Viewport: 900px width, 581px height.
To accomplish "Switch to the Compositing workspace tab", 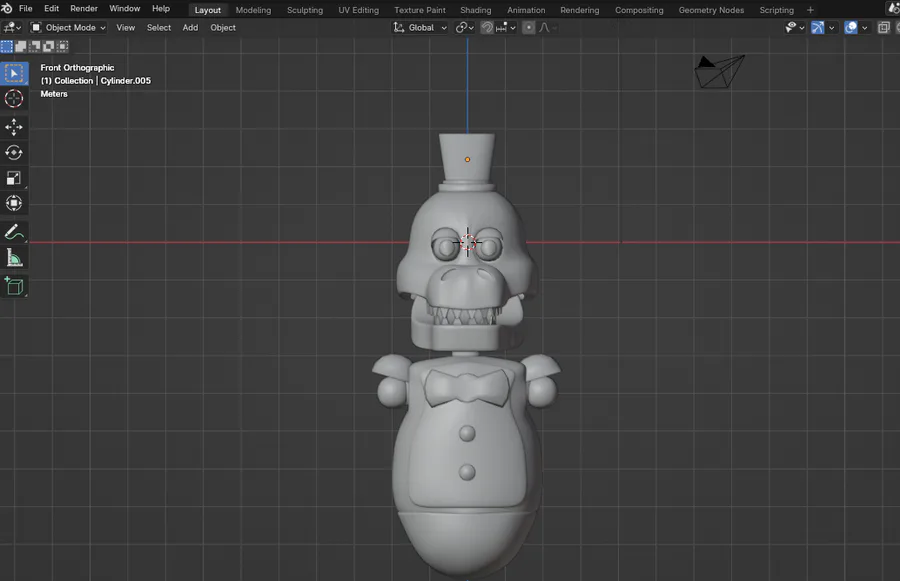I will pos(639,10).
